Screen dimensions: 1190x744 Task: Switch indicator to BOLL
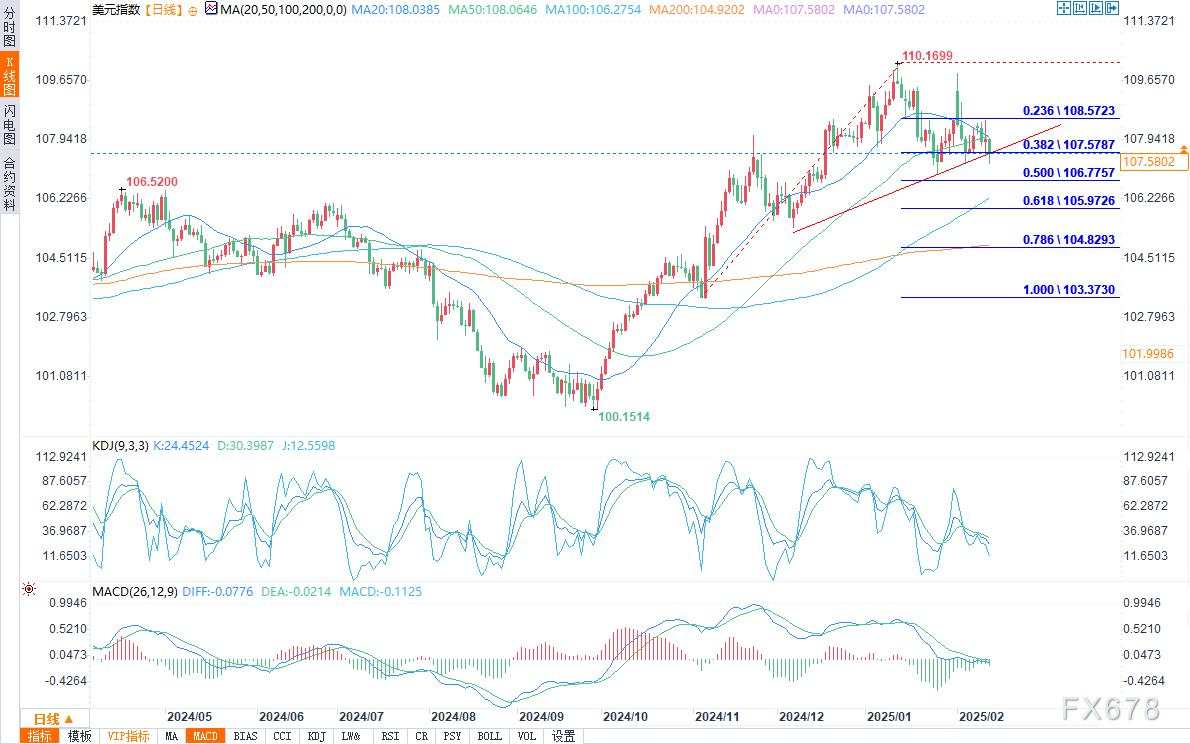[490, 736]
